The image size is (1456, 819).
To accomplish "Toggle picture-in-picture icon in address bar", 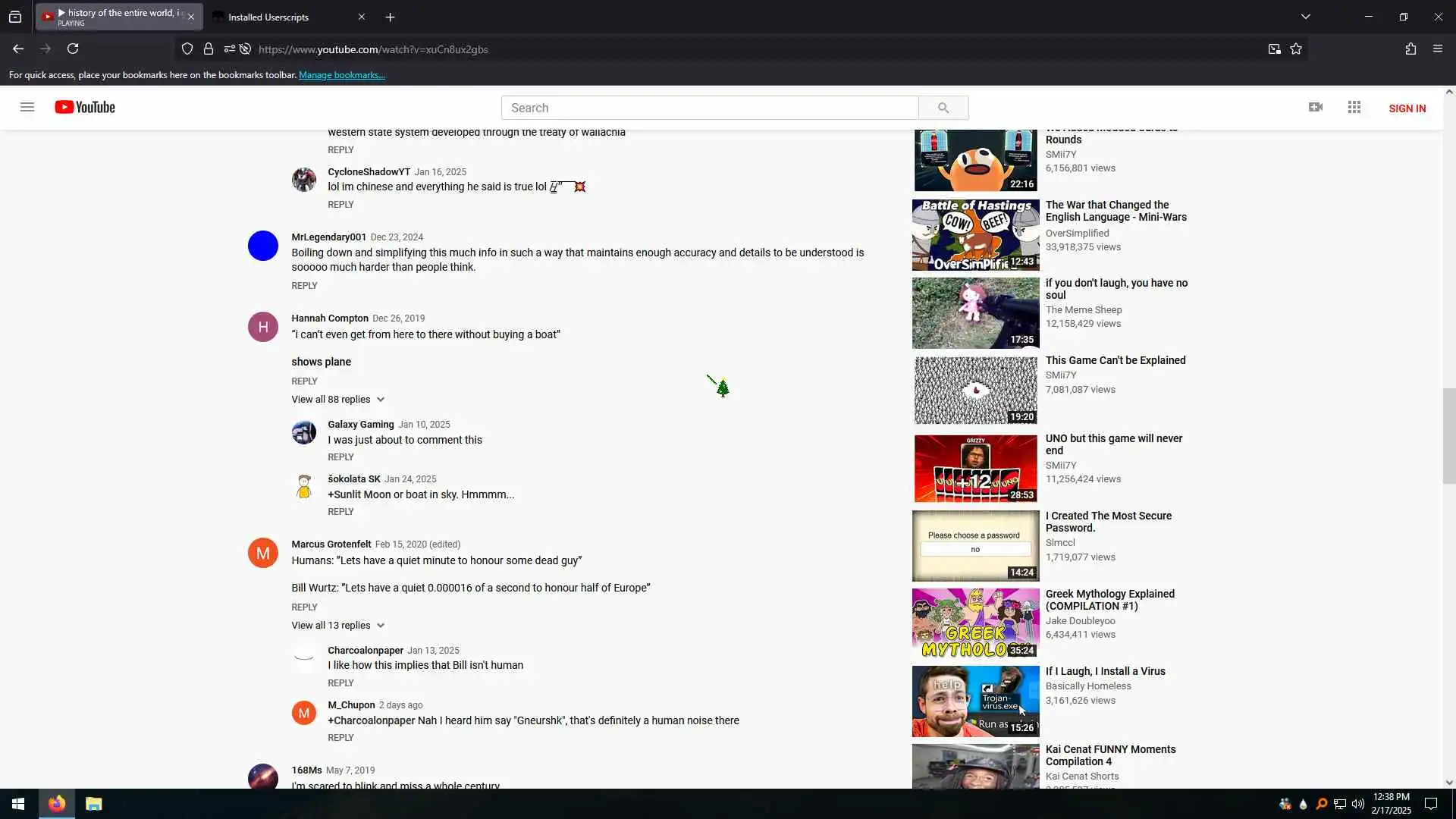I will pyautogui.click(x=1274, y=49).
